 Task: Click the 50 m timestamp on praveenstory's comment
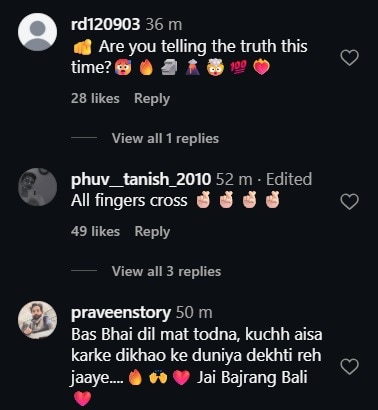[x=194, y=313]
